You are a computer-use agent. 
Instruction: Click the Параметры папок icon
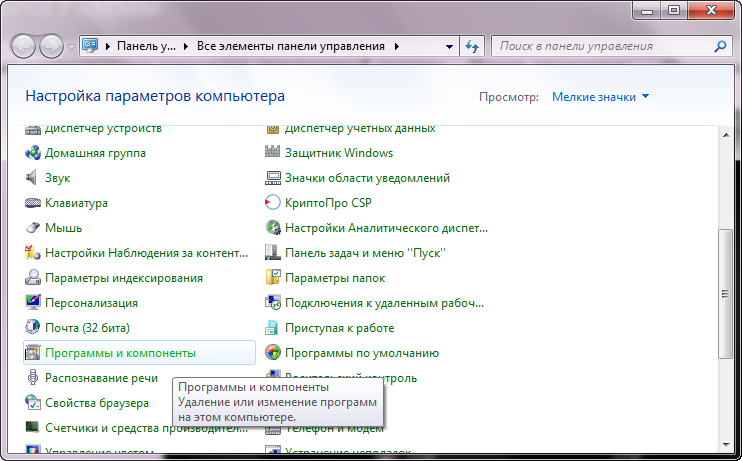[273, 278]
